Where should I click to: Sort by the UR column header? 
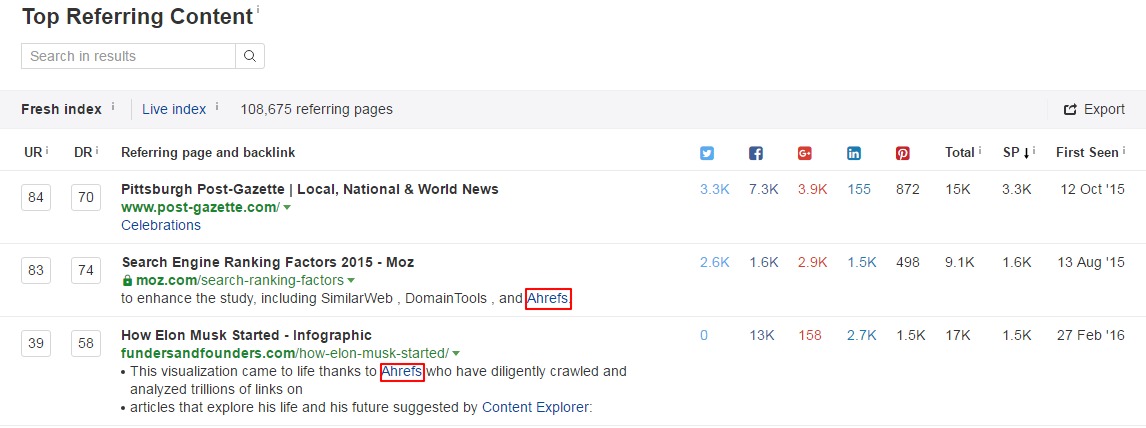coord(33,153)
